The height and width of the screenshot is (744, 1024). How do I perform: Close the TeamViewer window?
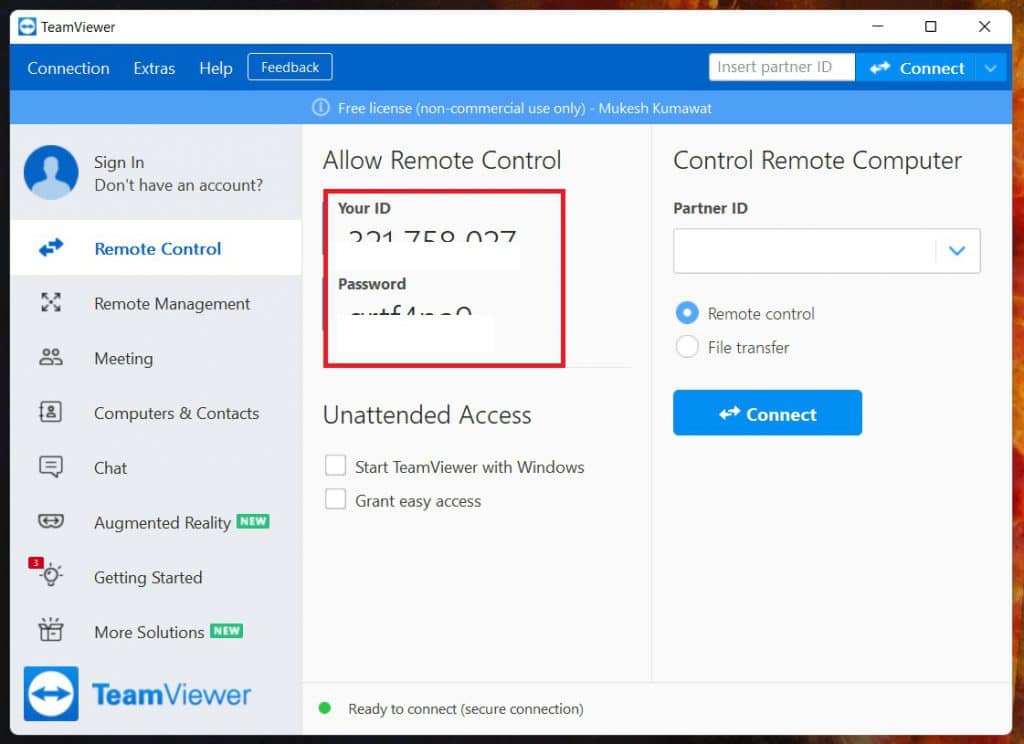tap(984, 26)
